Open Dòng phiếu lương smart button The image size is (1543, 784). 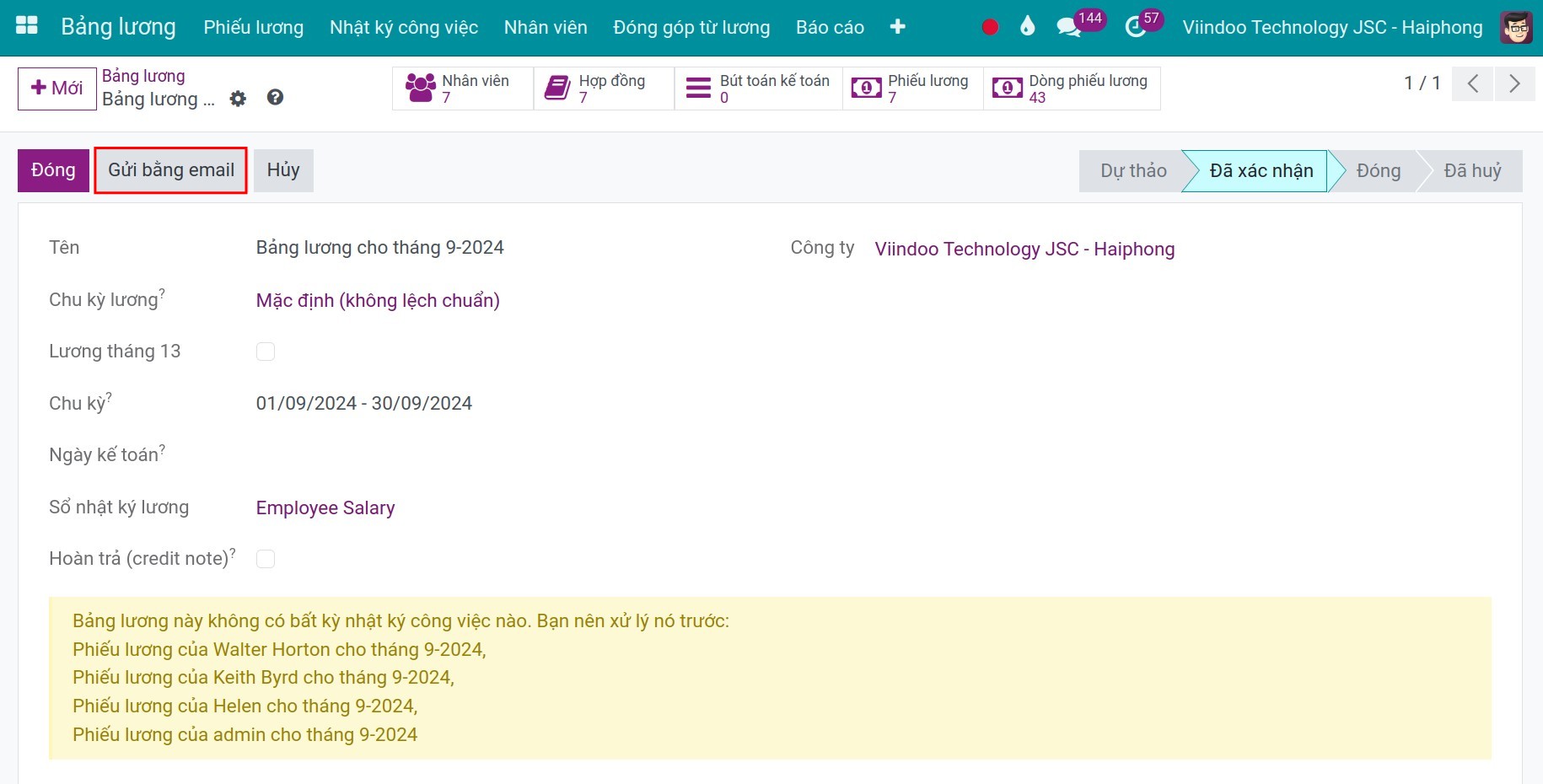click(x=1072, y=89)
